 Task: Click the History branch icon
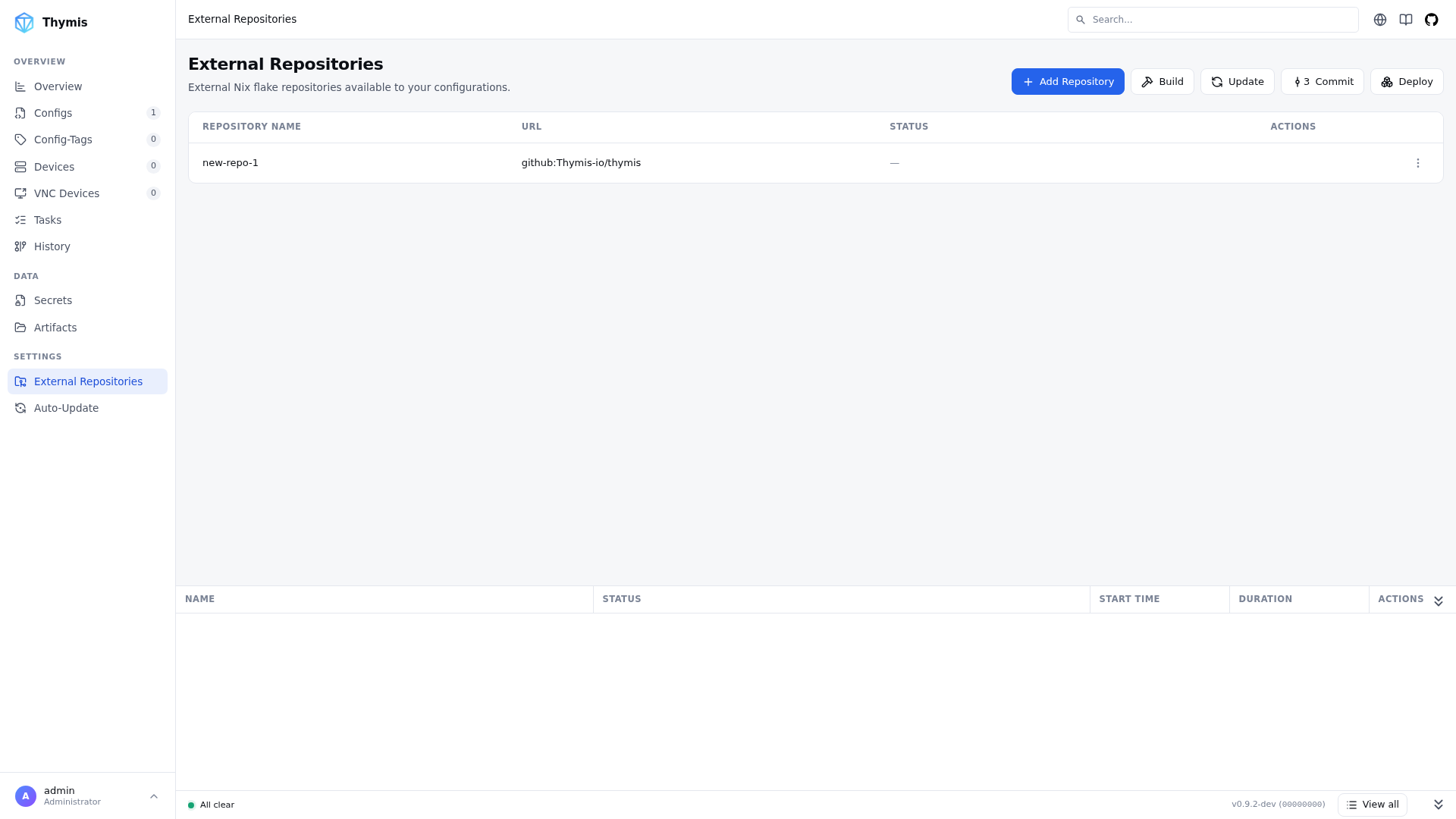coord(20,246)
